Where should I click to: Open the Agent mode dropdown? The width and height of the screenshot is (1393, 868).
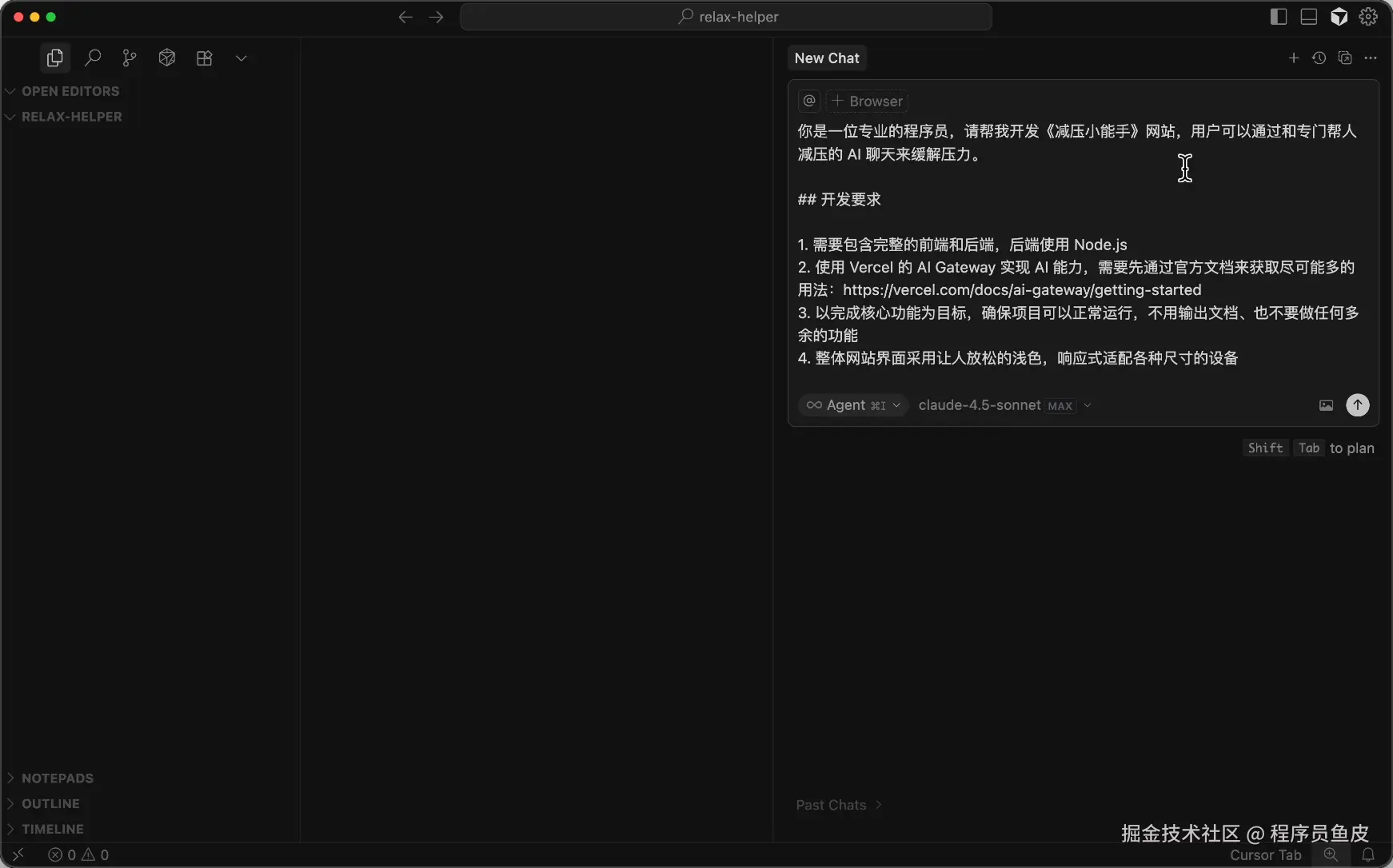pos(853,405)
